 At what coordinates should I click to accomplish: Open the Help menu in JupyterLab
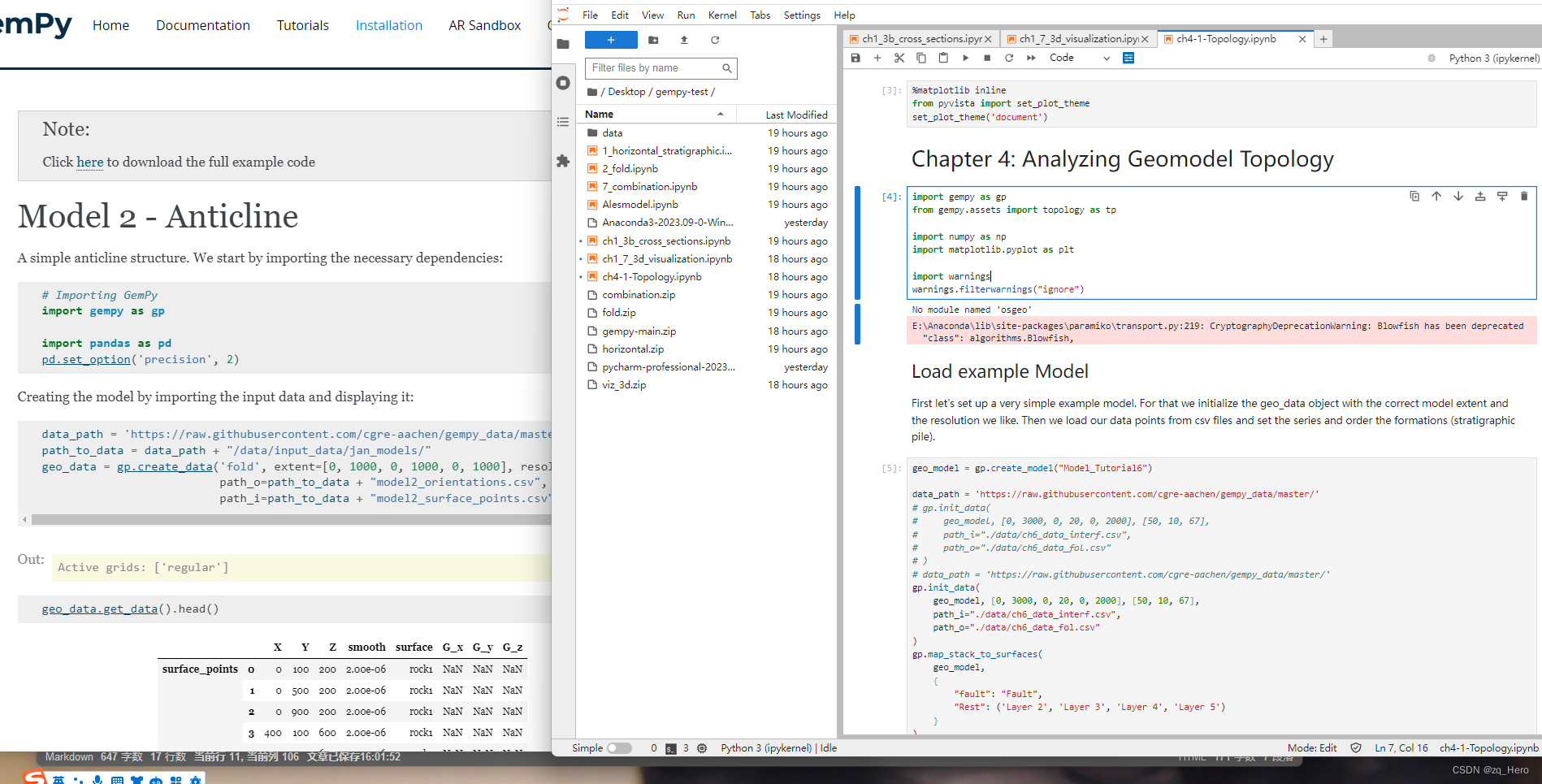(844, 15)
